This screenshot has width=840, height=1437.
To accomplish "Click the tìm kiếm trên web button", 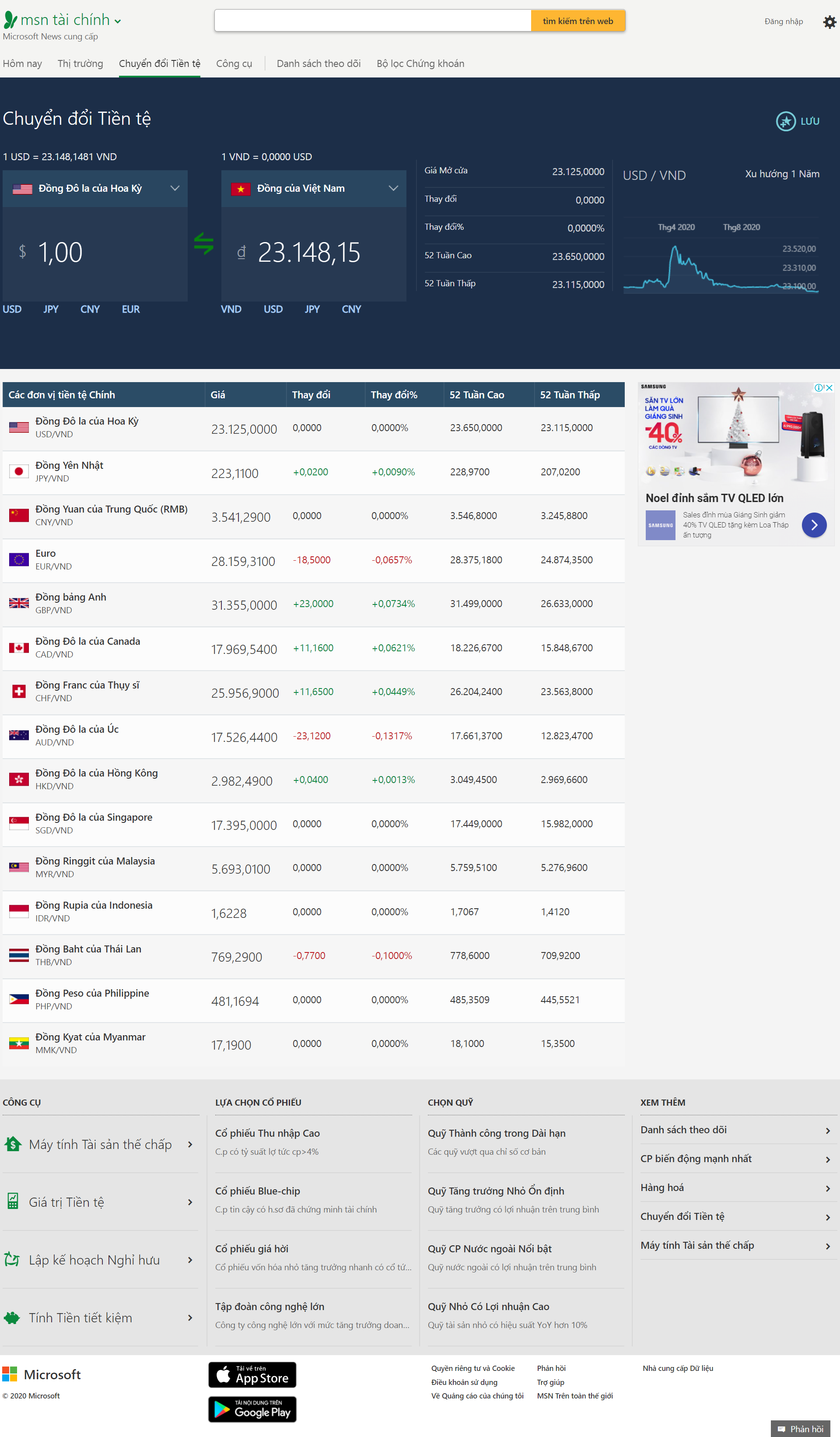I will coord(578,21).
